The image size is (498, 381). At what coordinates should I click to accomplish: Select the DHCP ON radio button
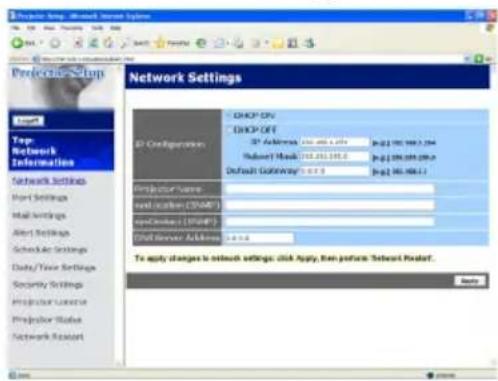(229, 116)
